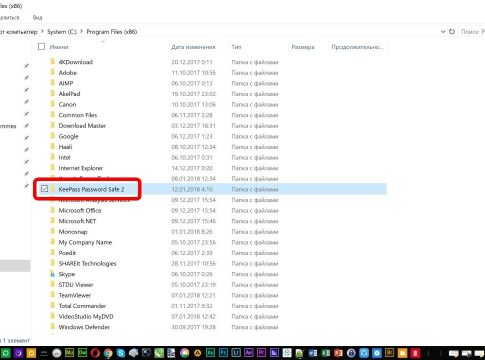Screen dimensions: 485x360
Task: Open Skype from the taskbar
Action: tap(120, 353)
